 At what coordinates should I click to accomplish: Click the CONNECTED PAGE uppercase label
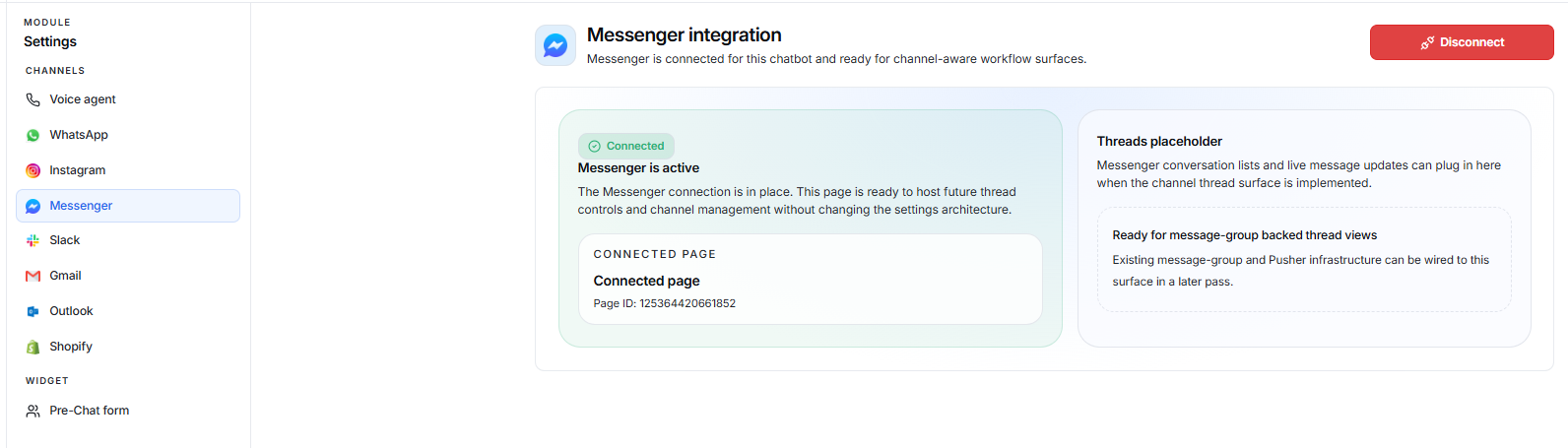(655, 254)
